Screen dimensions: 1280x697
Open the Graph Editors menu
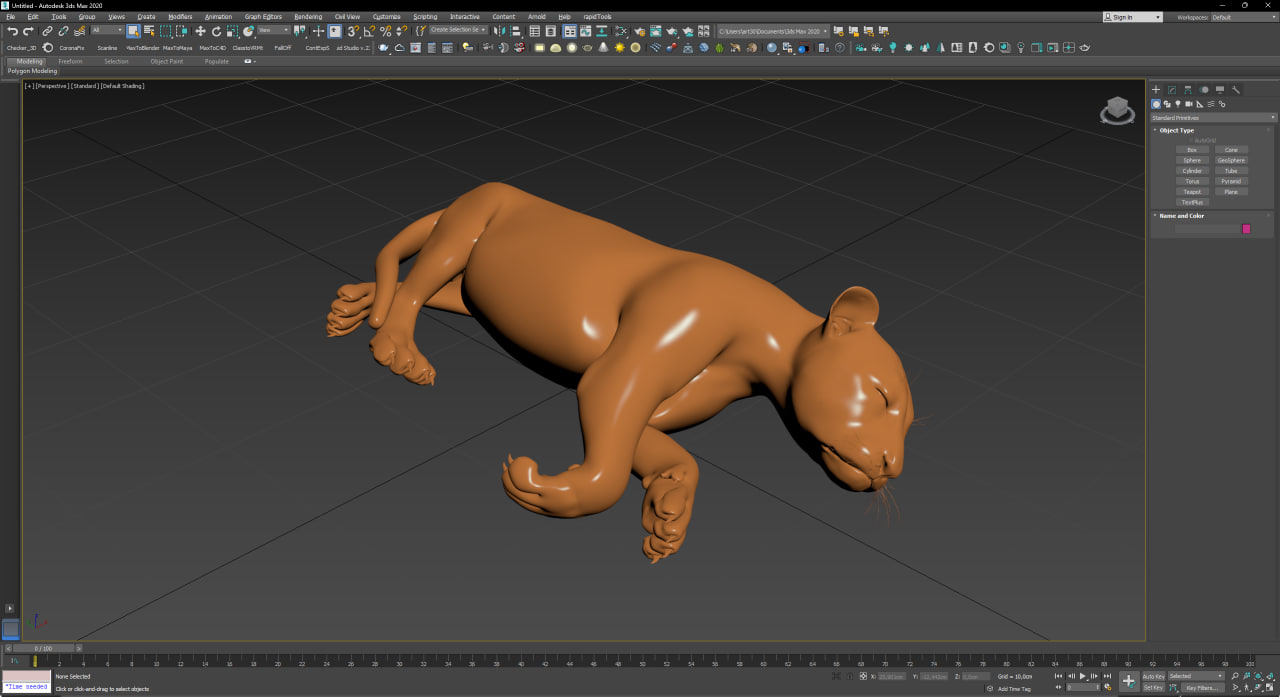[x=263, y=17]
